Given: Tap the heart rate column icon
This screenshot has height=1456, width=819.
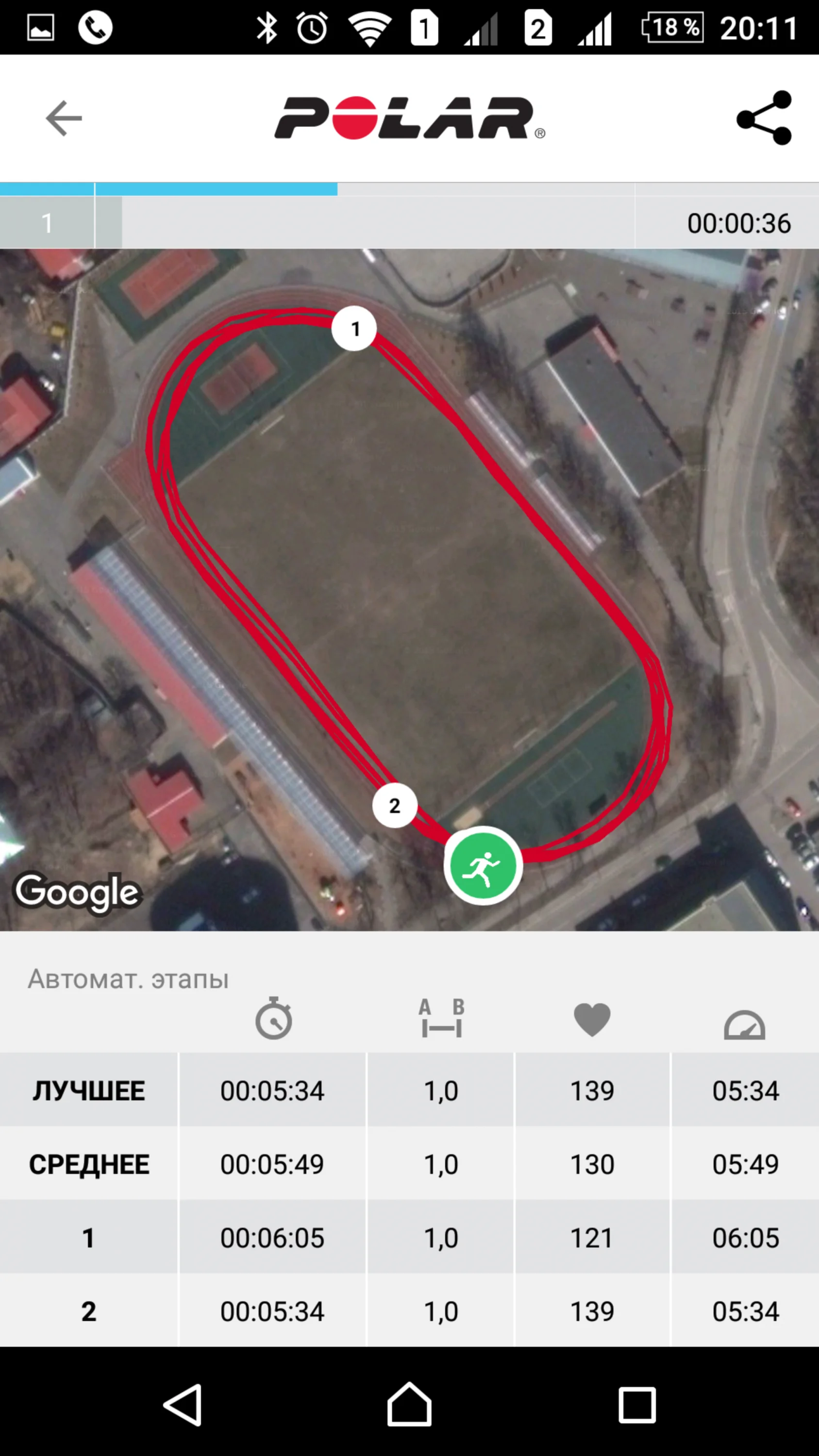Looking at the screenshot, I should coord(592,1019).
